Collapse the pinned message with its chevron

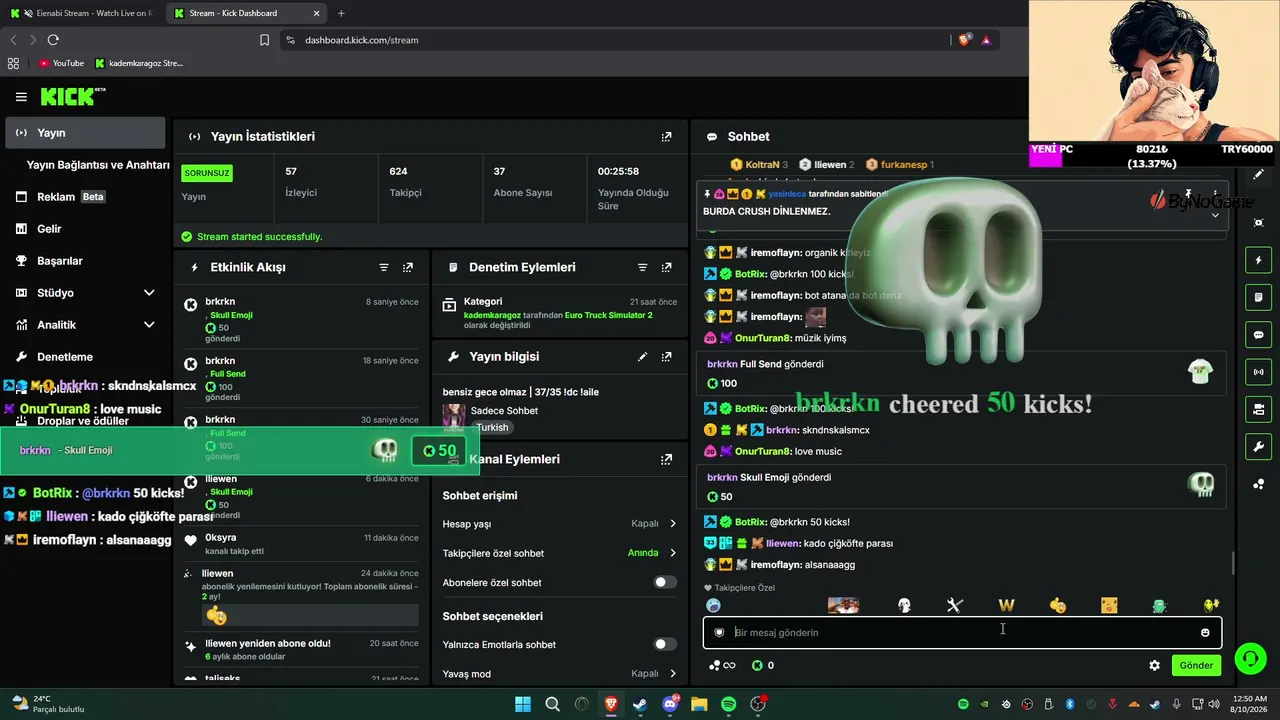(1215, 215)
